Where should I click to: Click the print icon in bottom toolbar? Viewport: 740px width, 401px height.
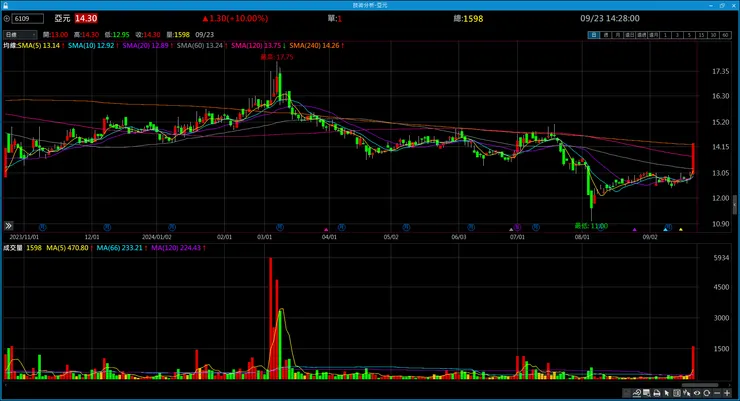[x=657, y=393]
